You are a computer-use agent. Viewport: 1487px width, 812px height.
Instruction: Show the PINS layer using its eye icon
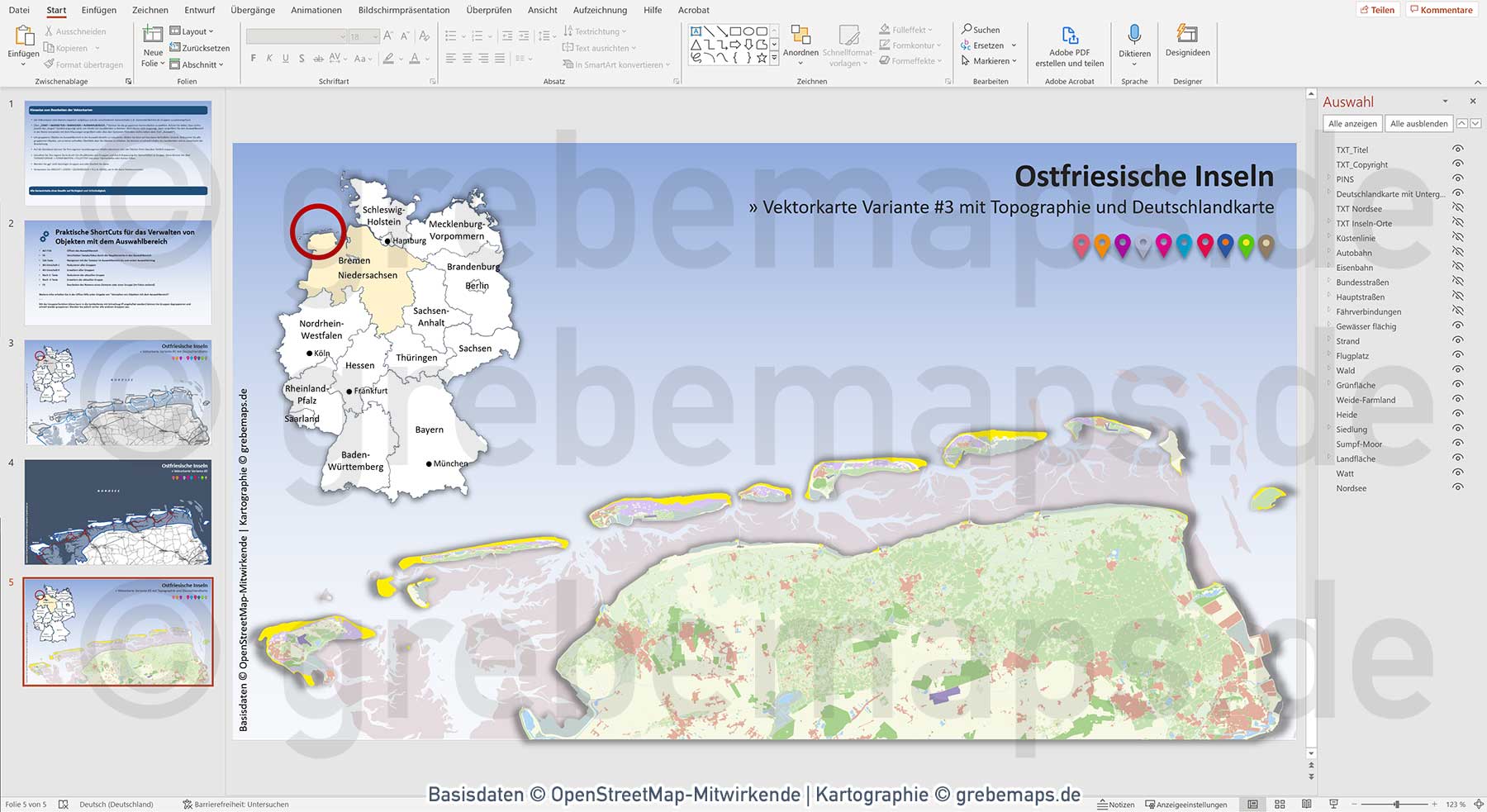point(1456,179)
